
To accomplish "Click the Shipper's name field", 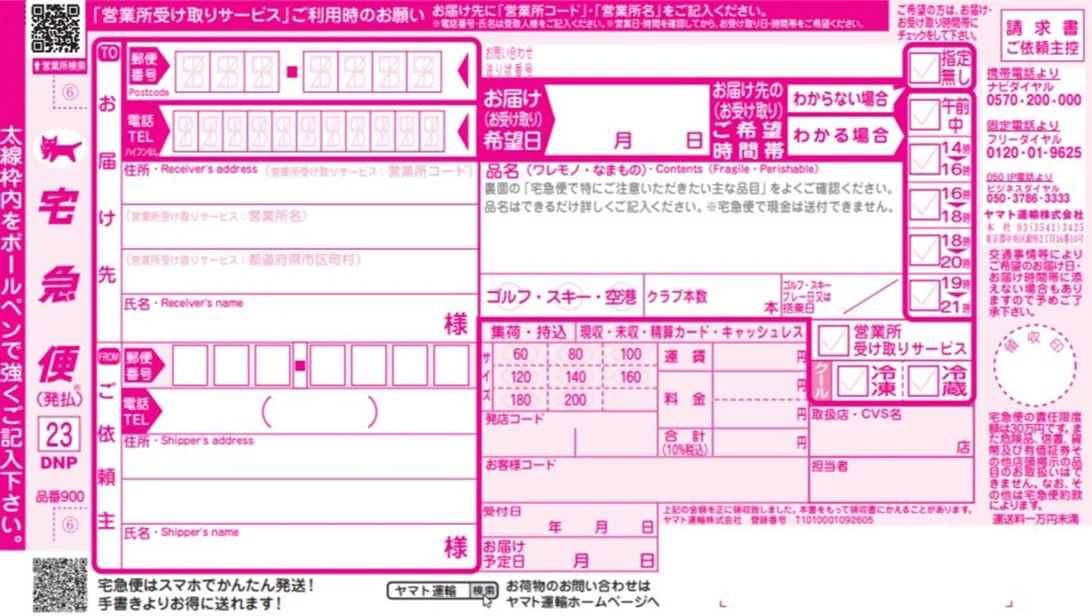I will (x=299, y=547).
